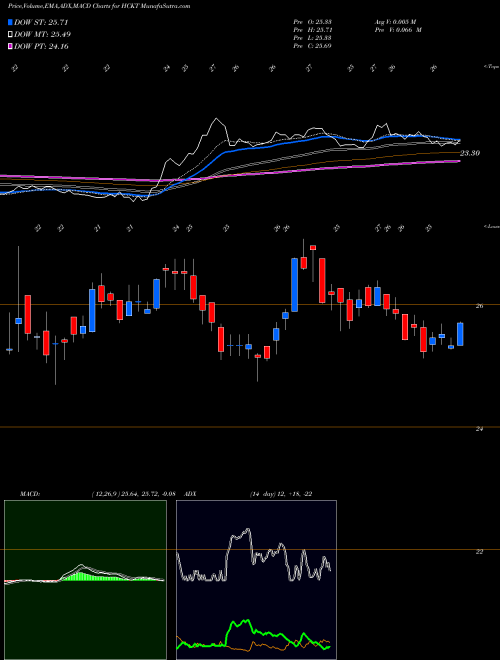Click the 'Avg V: 0.093 M' volume text
Screen dimensions: 500x660
[395, 21]
